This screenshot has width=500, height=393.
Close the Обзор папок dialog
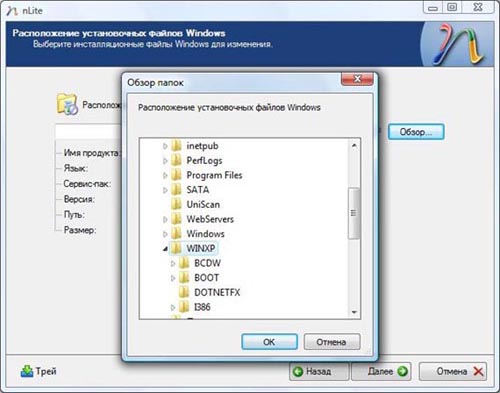357,79
